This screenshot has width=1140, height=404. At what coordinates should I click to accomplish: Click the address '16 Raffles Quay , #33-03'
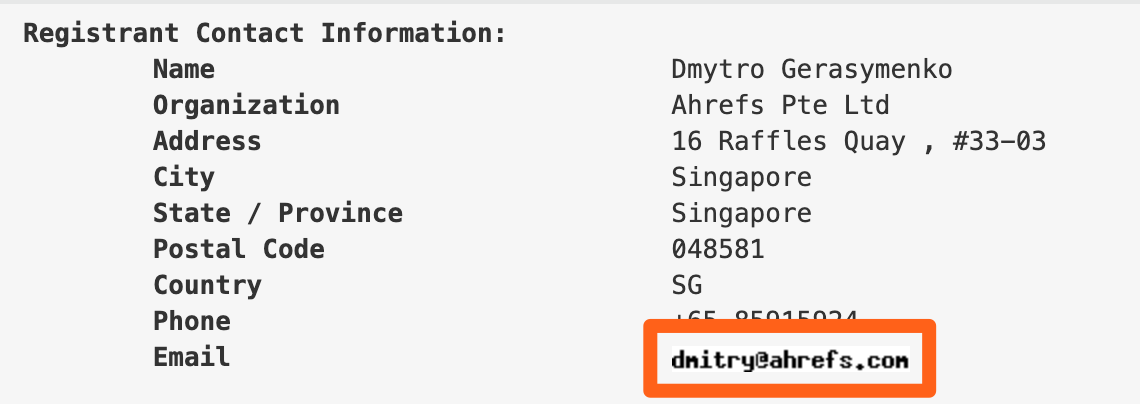pyautogui.click(x=859, y=141)
